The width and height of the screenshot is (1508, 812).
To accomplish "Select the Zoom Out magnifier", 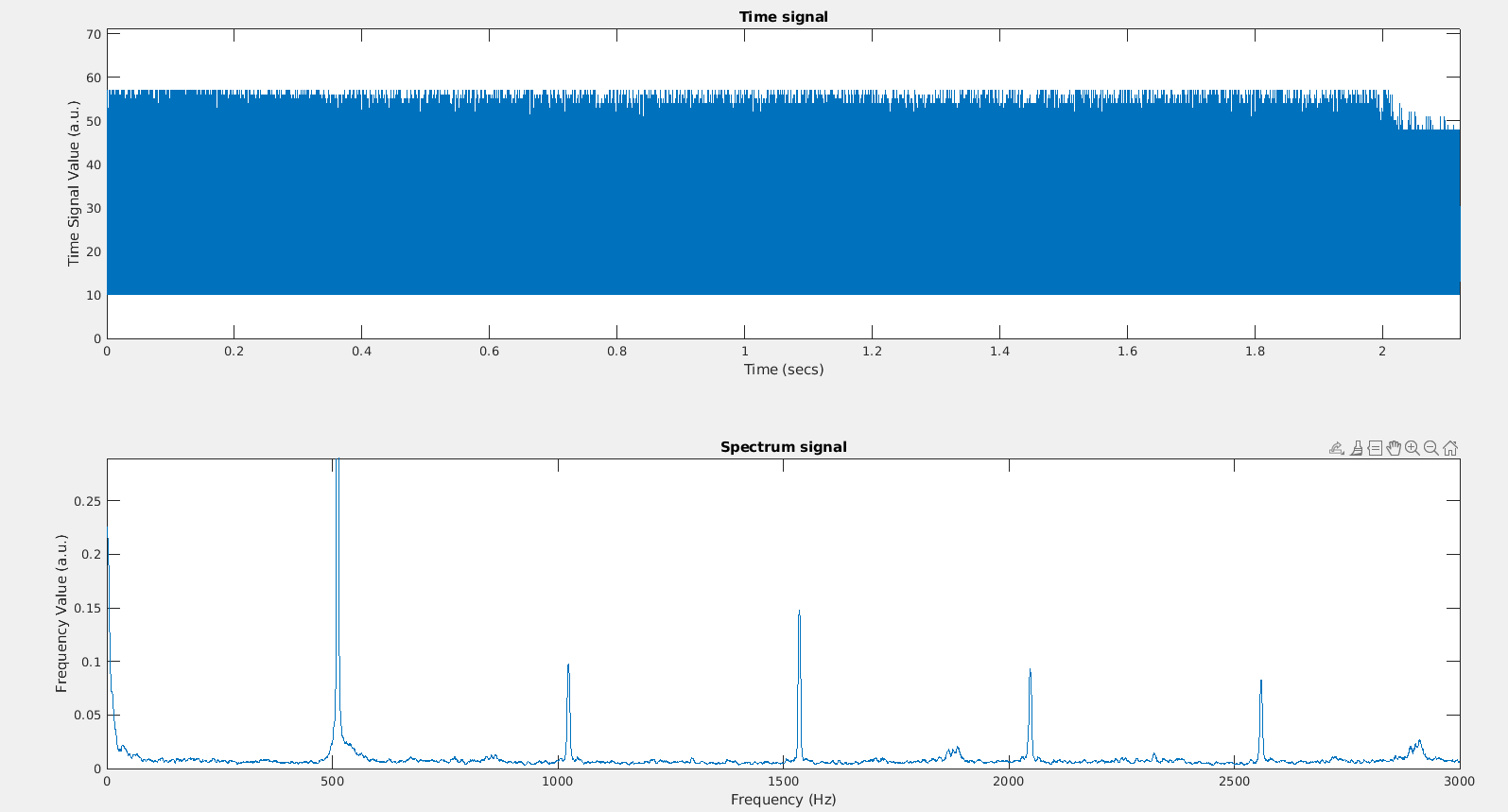I will 1431,448.
